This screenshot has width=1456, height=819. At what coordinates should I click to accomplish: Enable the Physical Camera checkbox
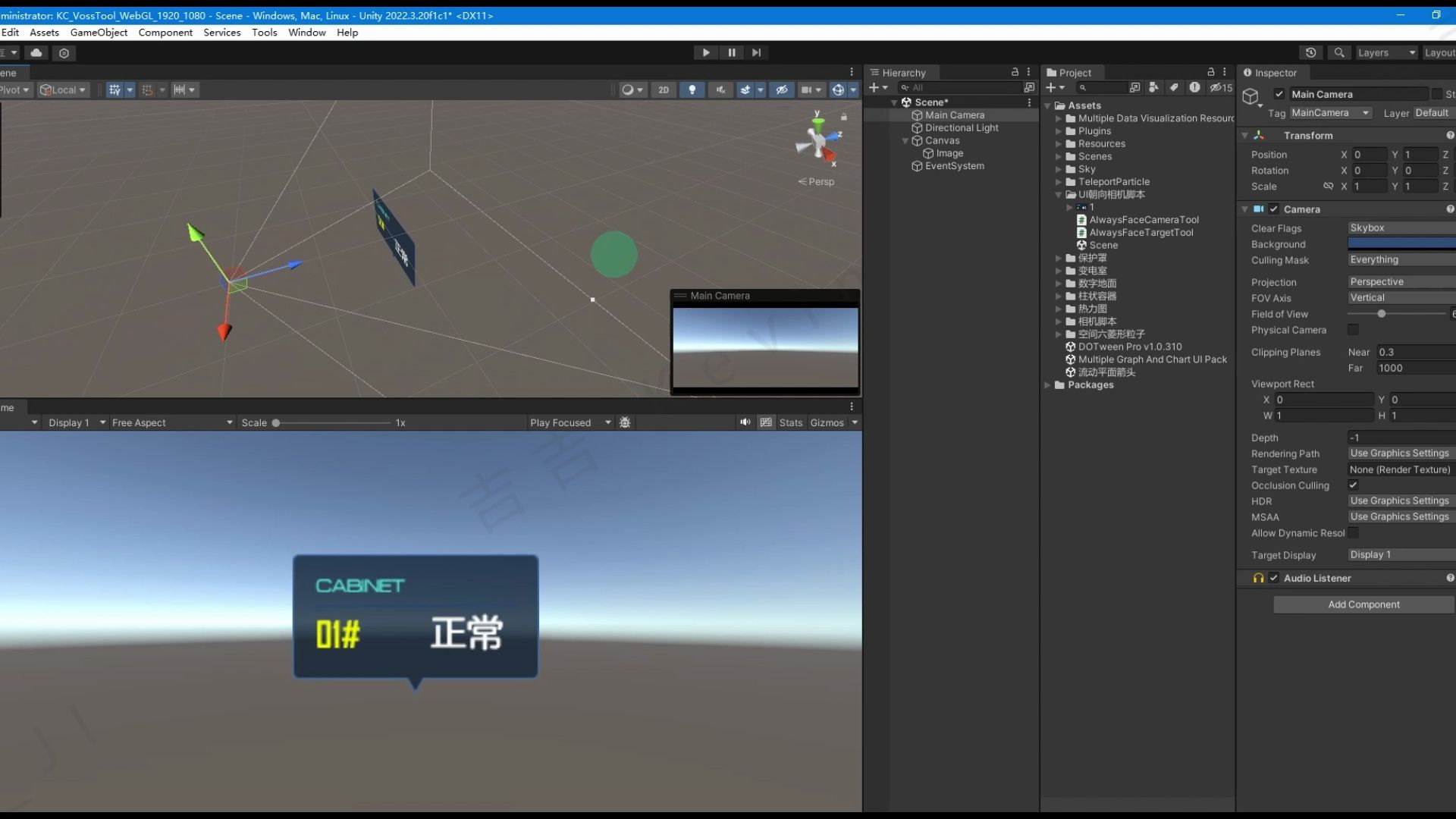[x=1354, y=329]
